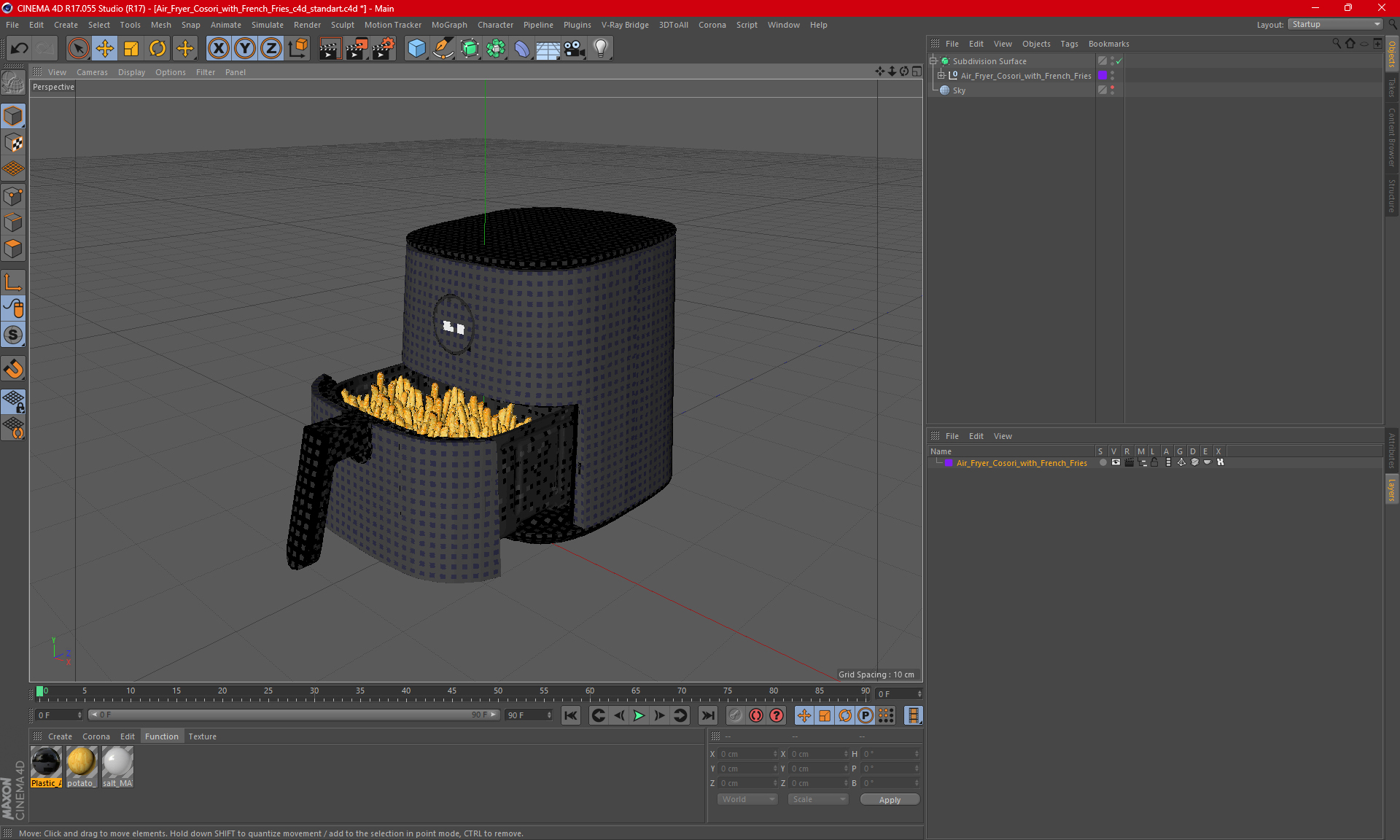Toggle Autokeying button
This screenshot has height=840, width=1400.
(x=756, y=715)
